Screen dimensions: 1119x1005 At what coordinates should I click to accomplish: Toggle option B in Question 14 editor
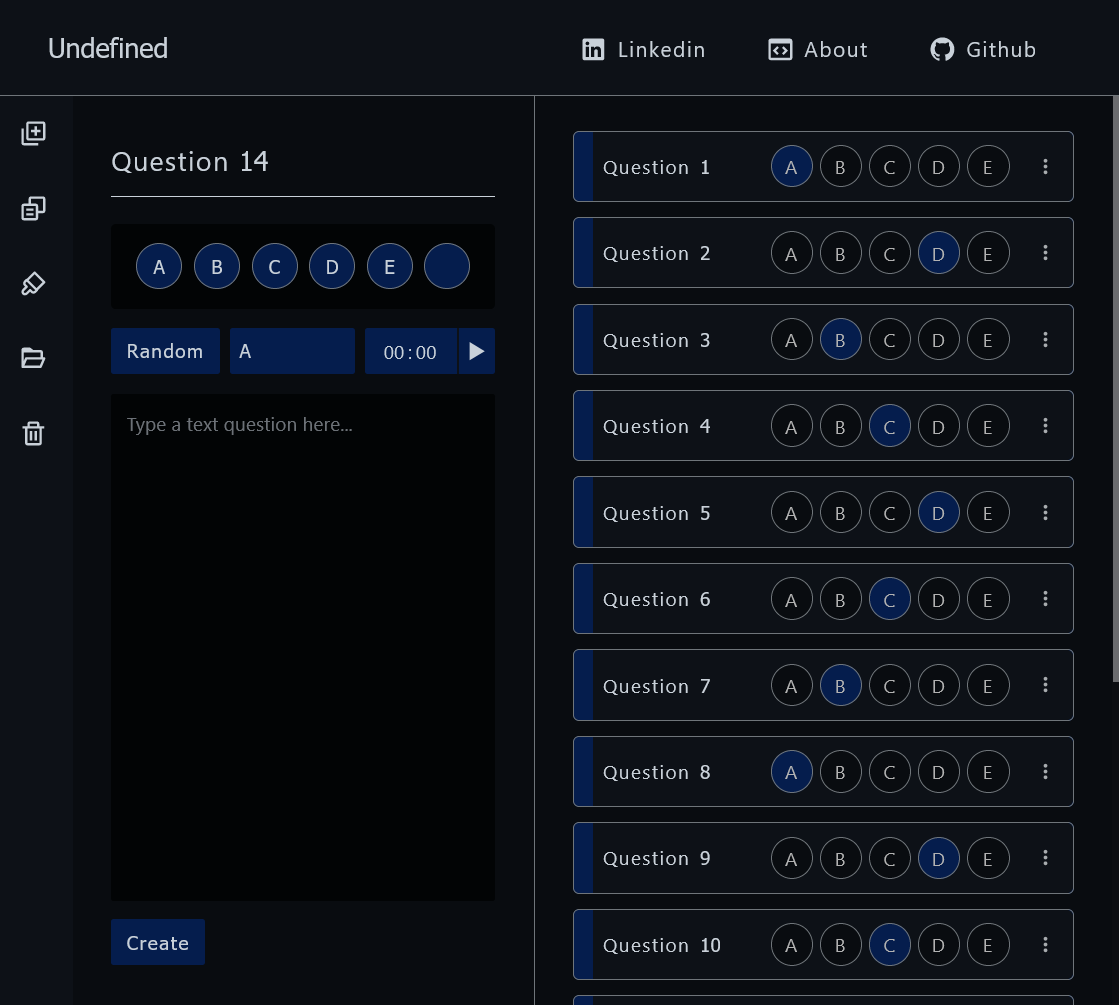click(217, 266)
